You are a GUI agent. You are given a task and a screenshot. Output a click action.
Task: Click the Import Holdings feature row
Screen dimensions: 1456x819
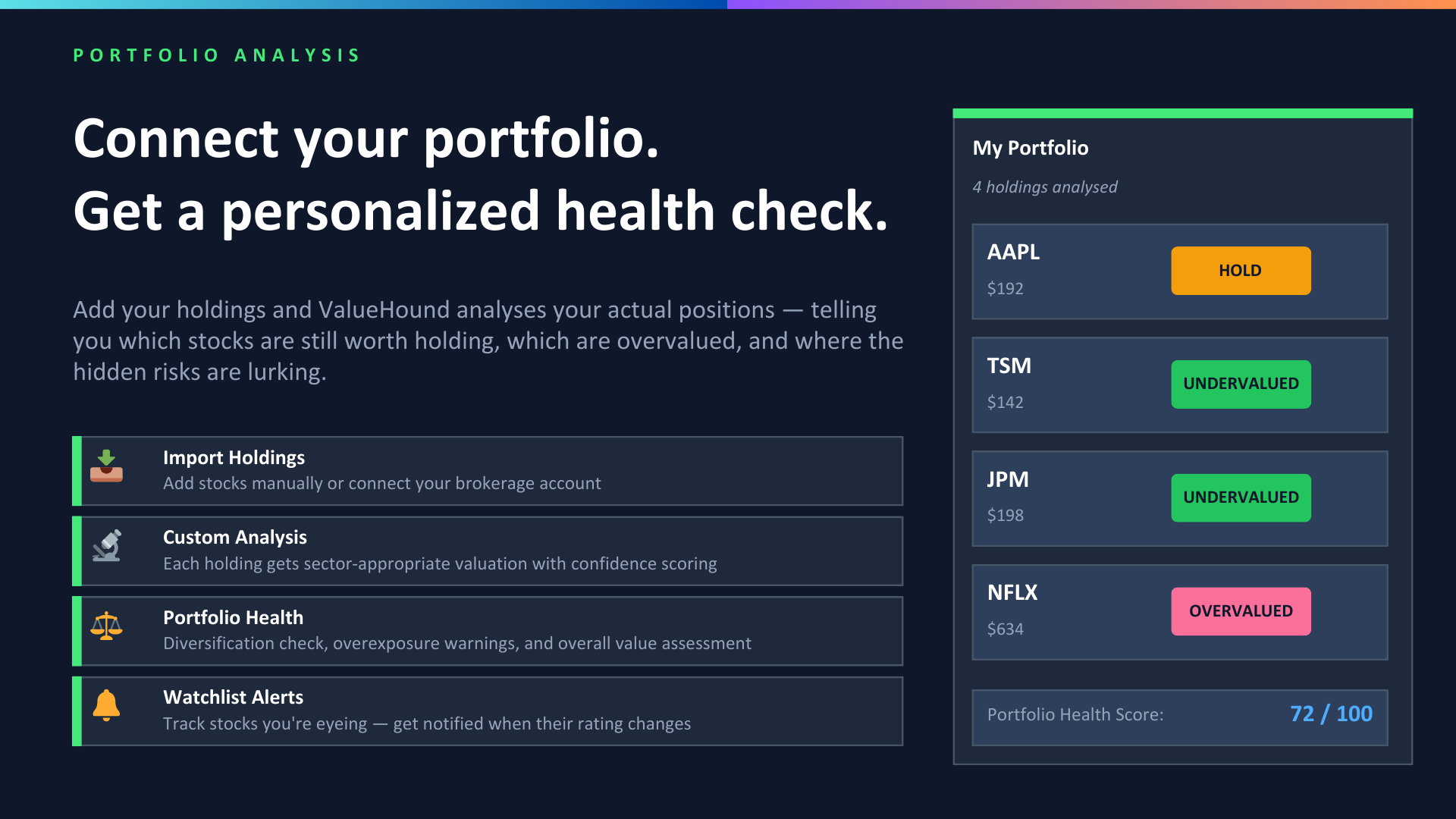click(x=488, y=470)
